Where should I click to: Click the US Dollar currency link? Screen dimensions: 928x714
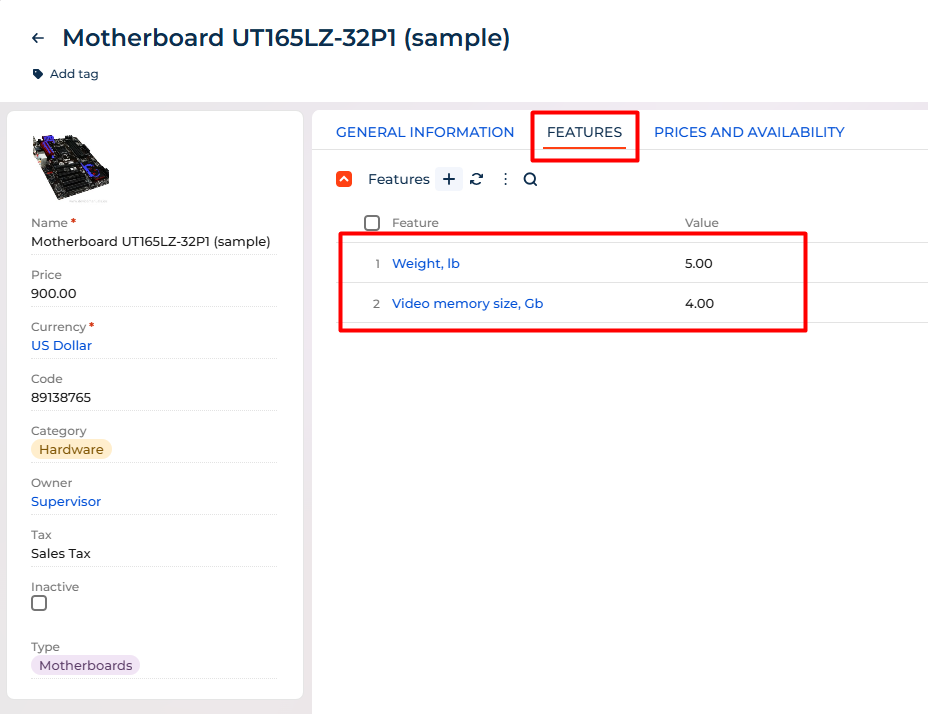tap(62, 346)
